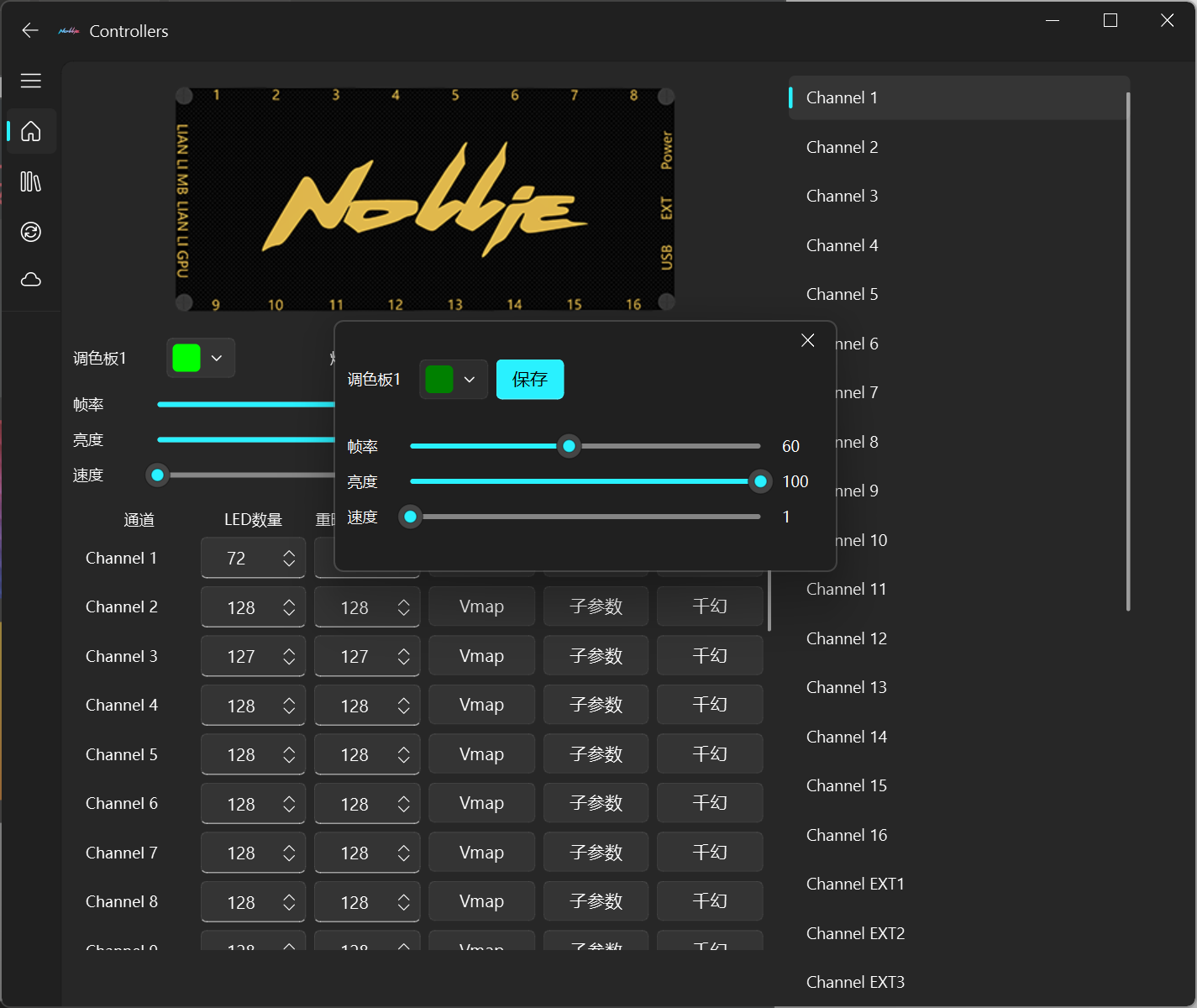Viewport: 1197px width, 1008px height.
Task: Click the Nollie logo in title bar
Action: [x=69, y=31]
